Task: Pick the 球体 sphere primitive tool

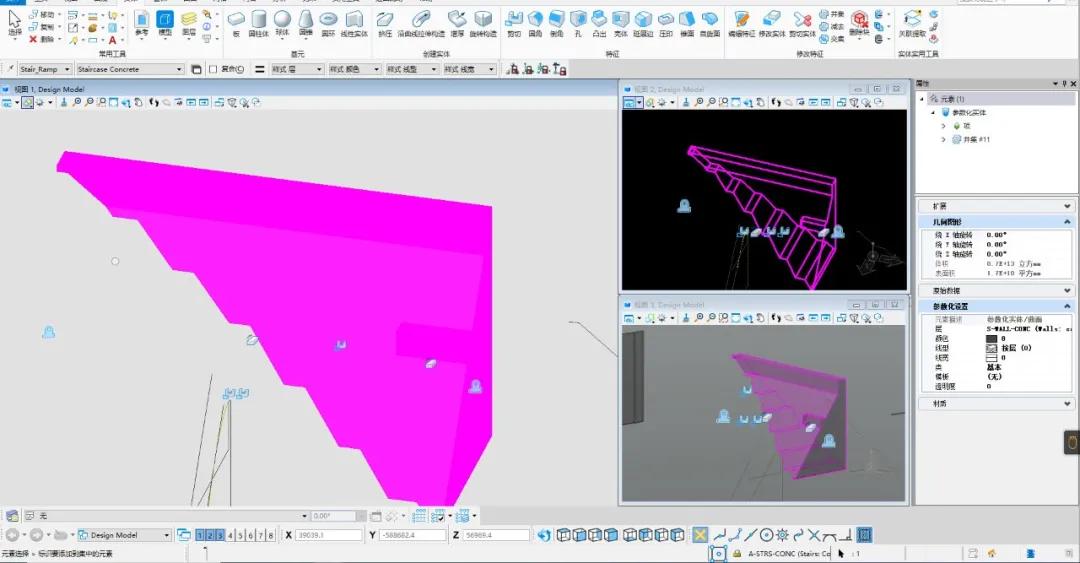Action: click(x=282, y=23)
